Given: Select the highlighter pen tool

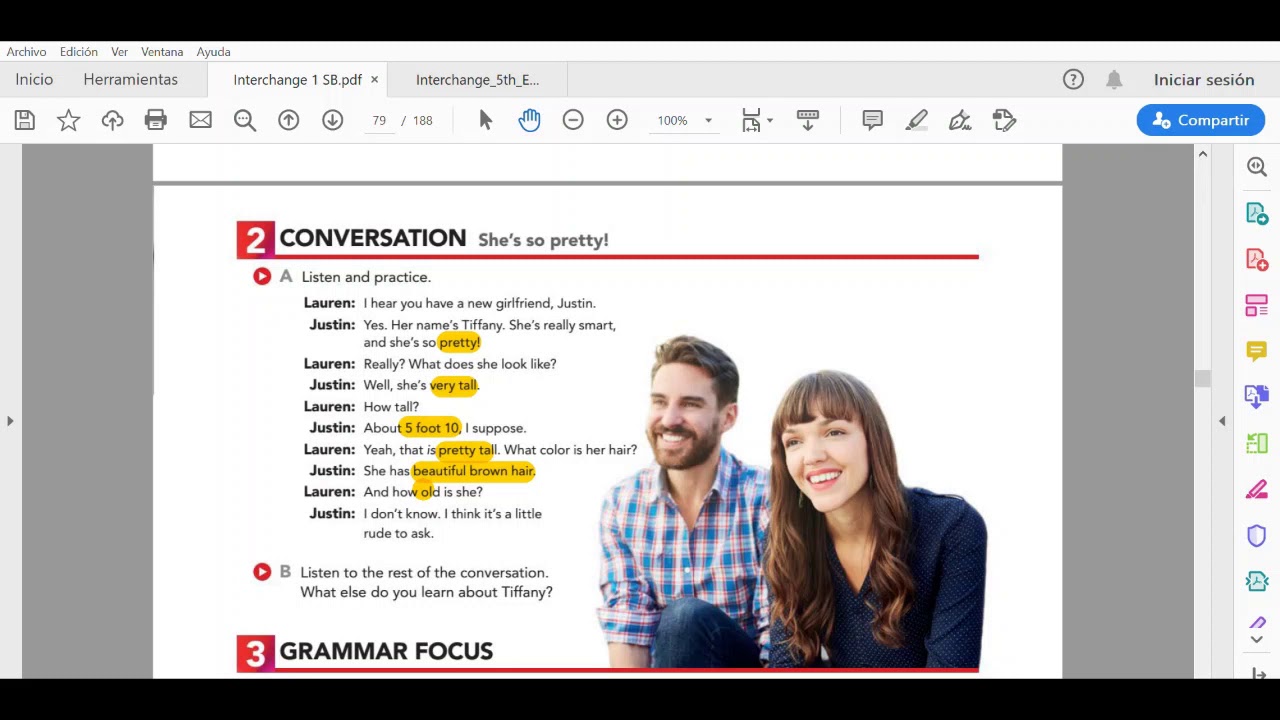Looking at the screenshot, I should click(916, 120).
